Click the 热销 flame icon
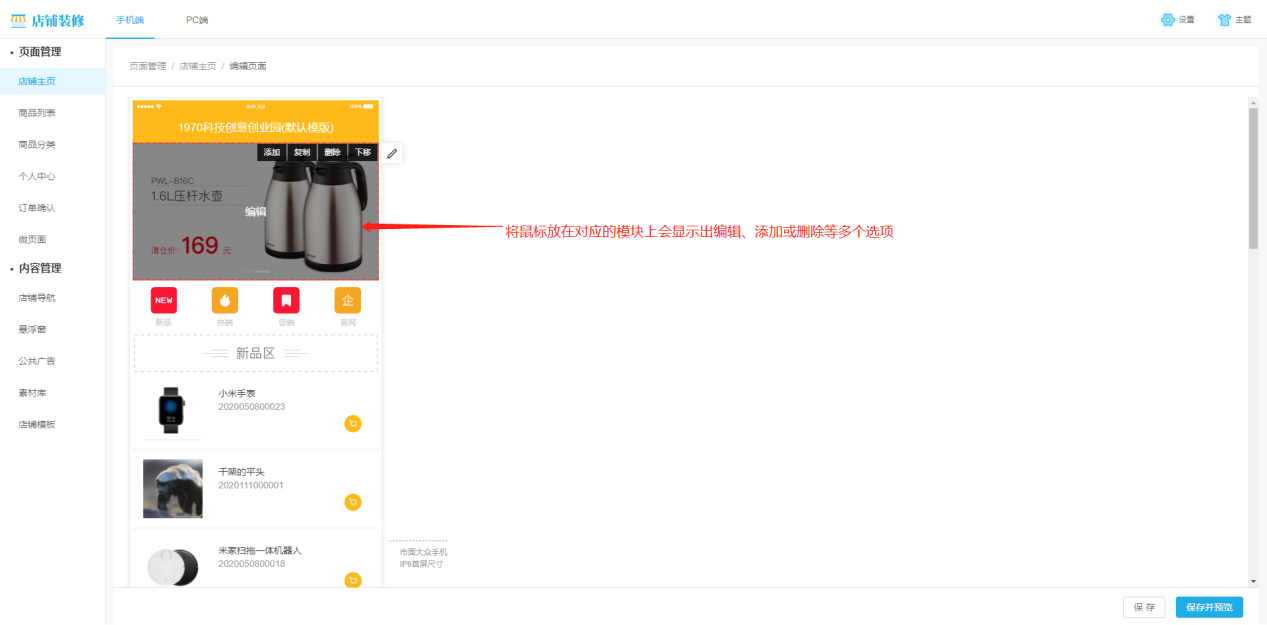Screen dimensions: 1267x625 (x=224, y=299)
